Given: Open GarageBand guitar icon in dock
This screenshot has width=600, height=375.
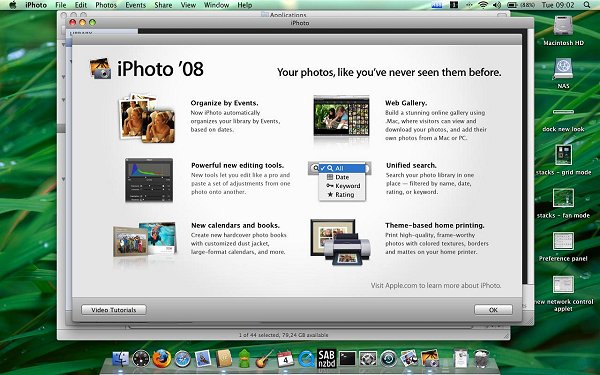Looking at the screenshot, I should (x=265, y=359).
